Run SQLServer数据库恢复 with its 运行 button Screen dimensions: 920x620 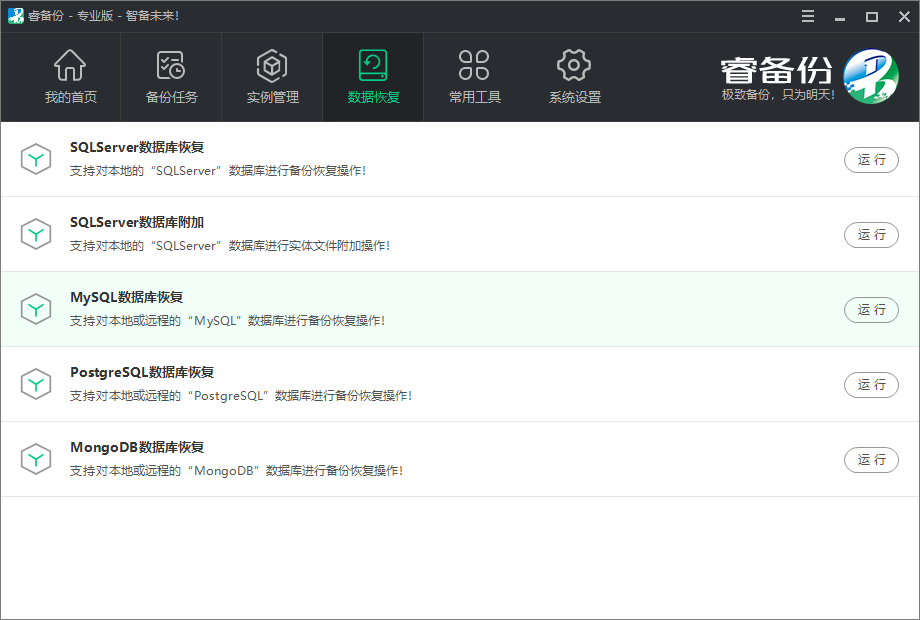click(871, 160)
